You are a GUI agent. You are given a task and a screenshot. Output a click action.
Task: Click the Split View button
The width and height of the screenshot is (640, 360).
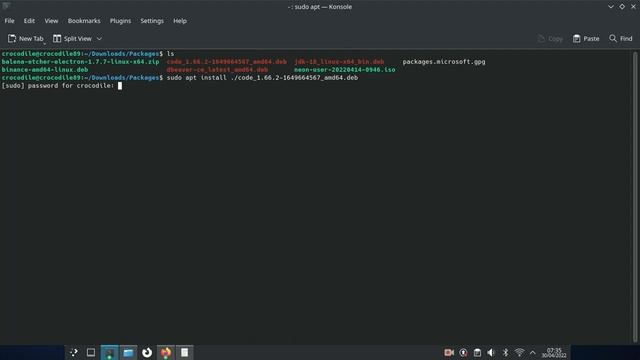(x=73, y=38)
